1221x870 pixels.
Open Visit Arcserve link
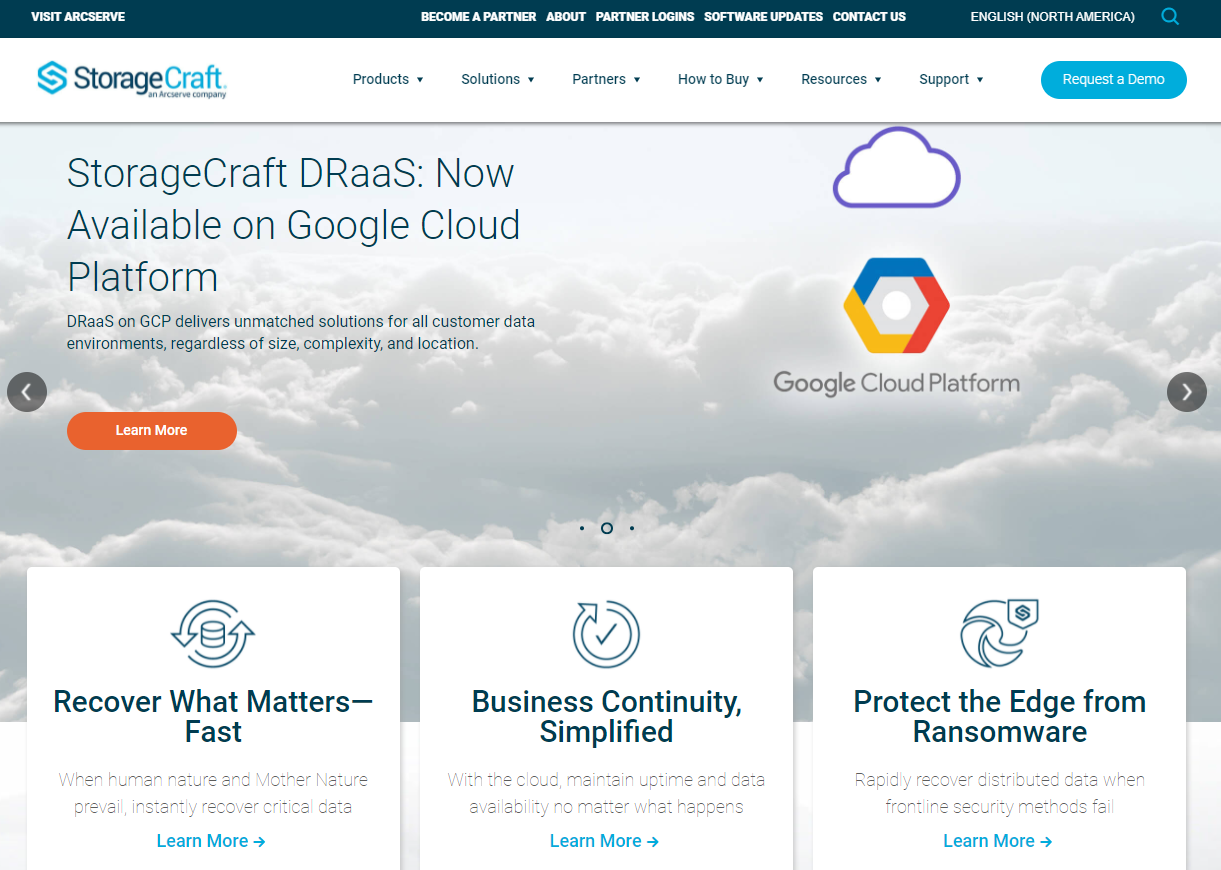tap(78, 17)
